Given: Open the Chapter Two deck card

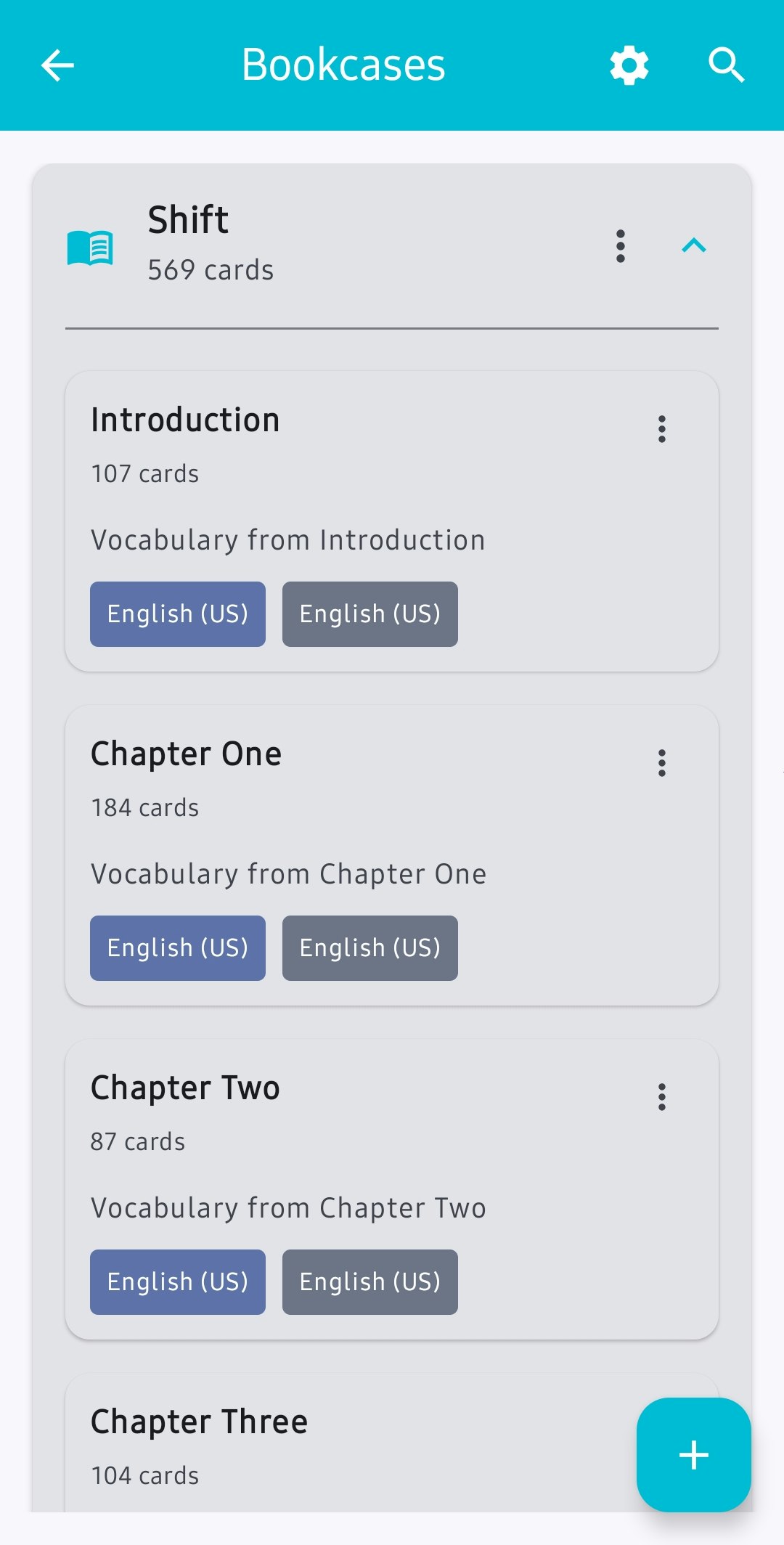Looking at the screenshot, I should (x=392, y=1189).
